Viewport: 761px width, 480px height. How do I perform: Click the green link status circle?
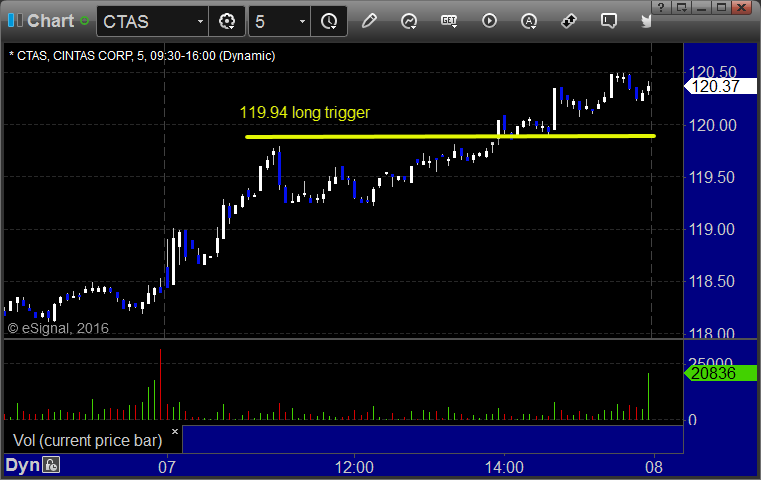[x=84, y=21]
